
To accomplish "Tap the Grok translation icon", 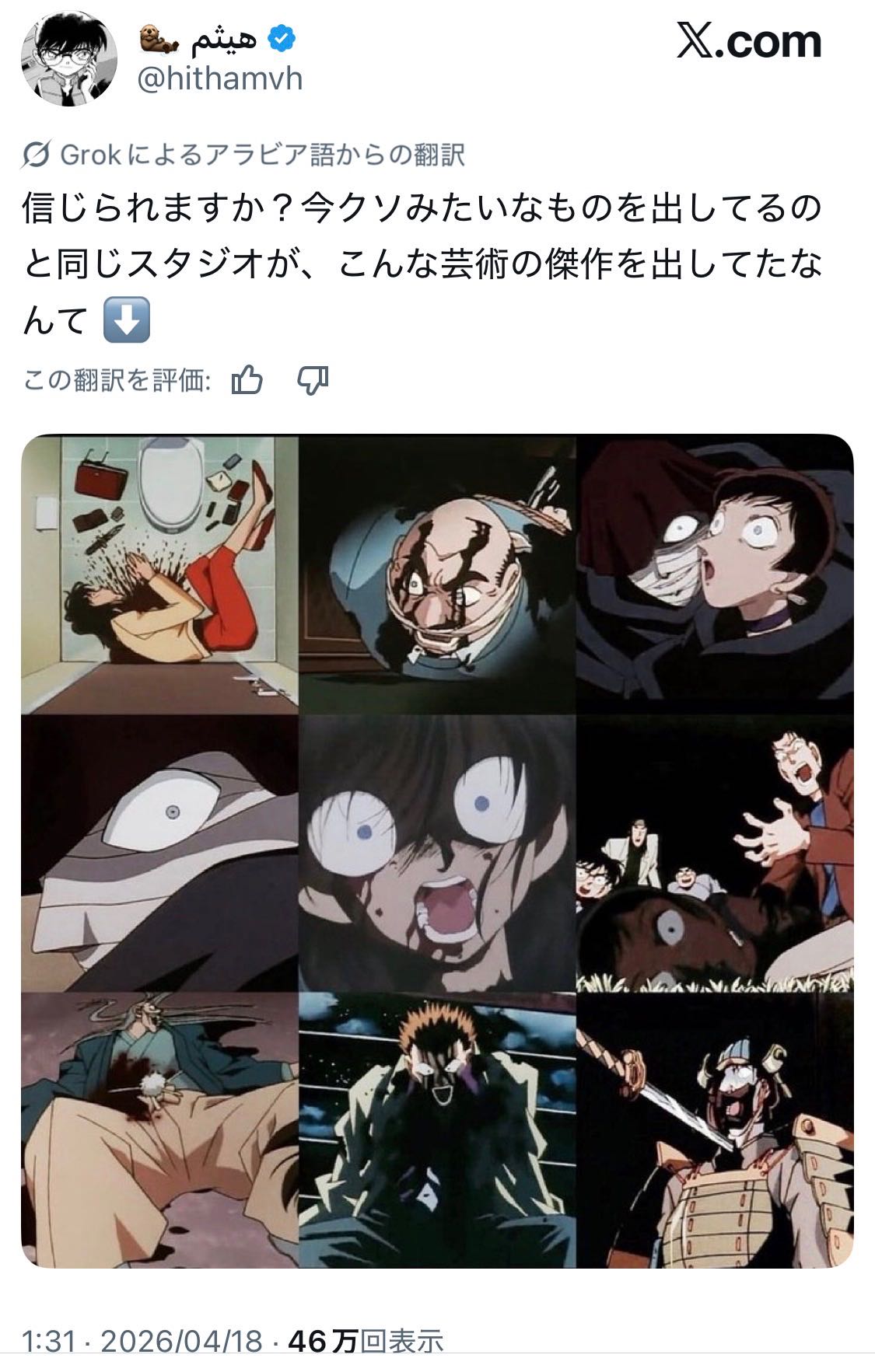I will [38, 155].
